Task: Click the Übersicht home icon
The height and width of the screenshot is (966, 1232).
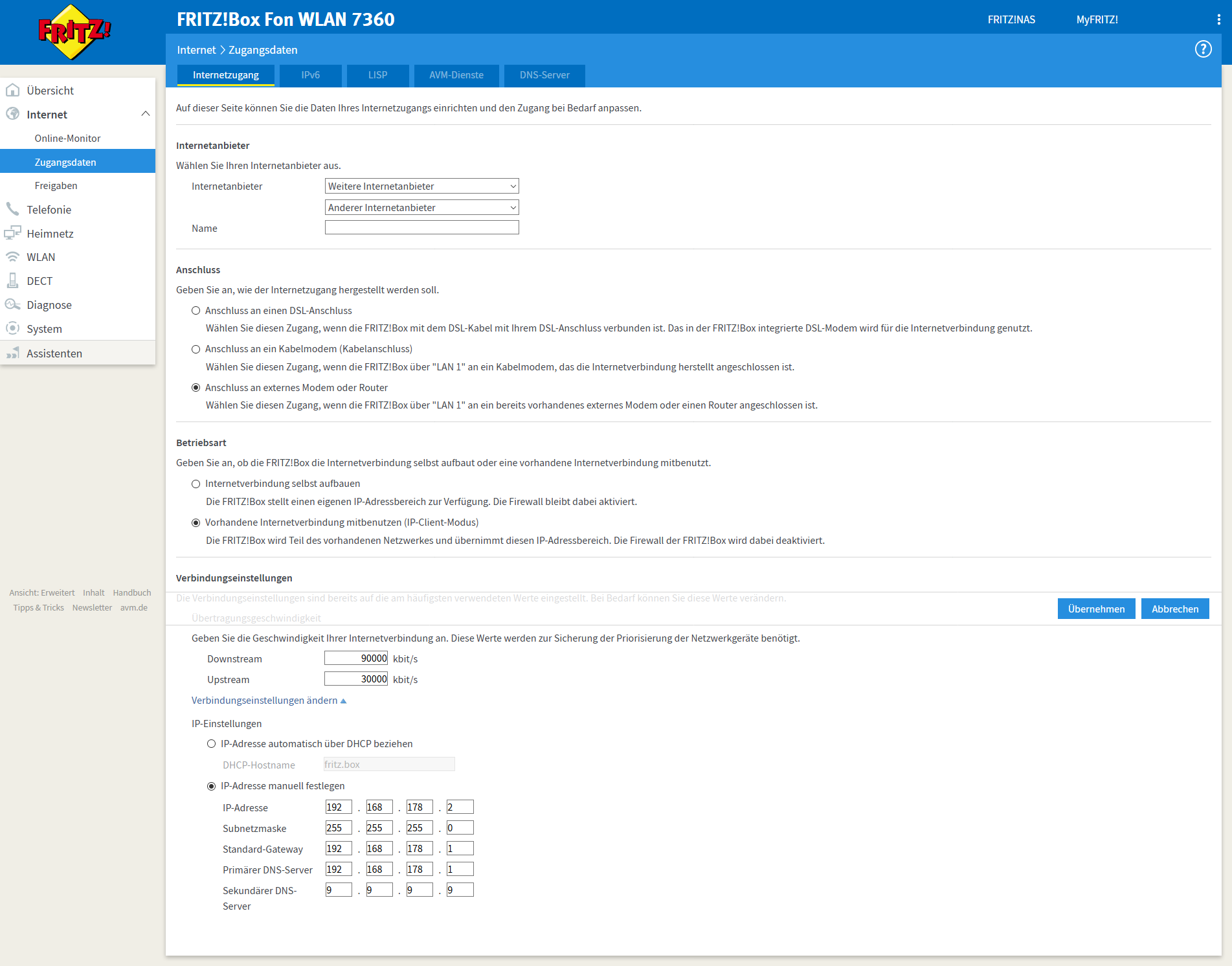Action: pos(12,90)
